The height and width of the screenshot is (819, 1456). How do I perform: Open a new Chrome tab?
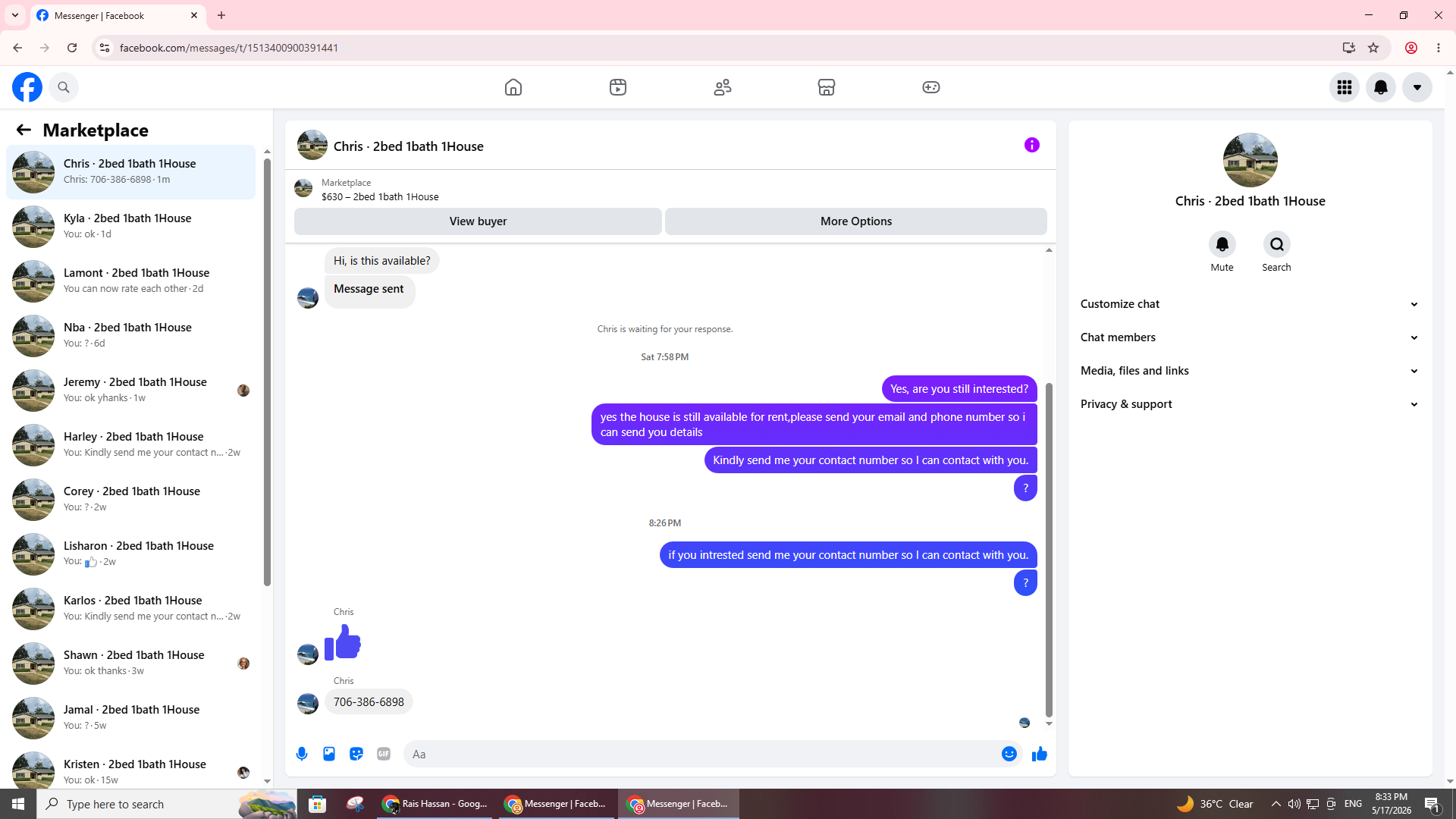tap(221, 15)
